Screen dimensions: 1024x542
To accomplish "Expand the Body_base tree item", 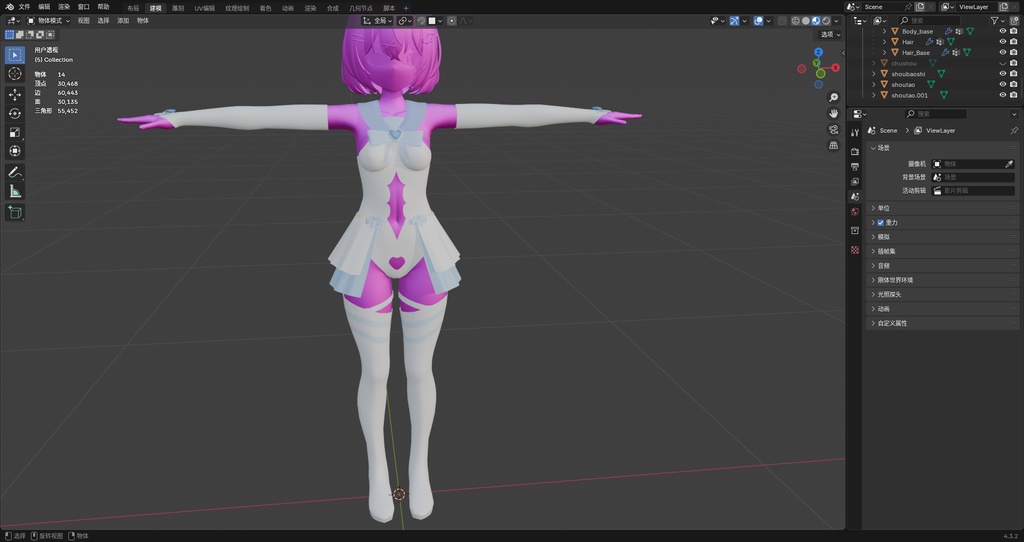I will tap(885, 31).
